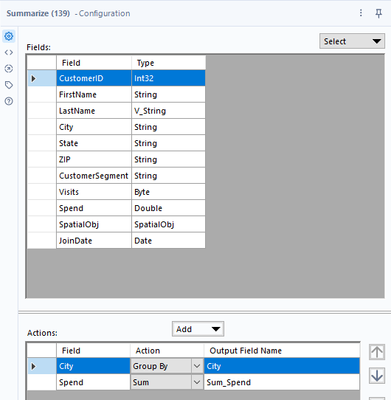391x400 pixels.
Task: Open the Navigation icon in sidebar
Action: click(9, 69)
